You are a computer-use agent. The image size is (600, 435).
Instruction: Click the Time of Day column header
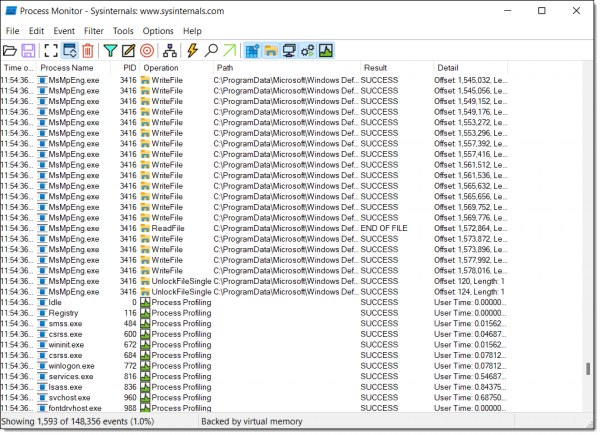(x=18, y=68)
